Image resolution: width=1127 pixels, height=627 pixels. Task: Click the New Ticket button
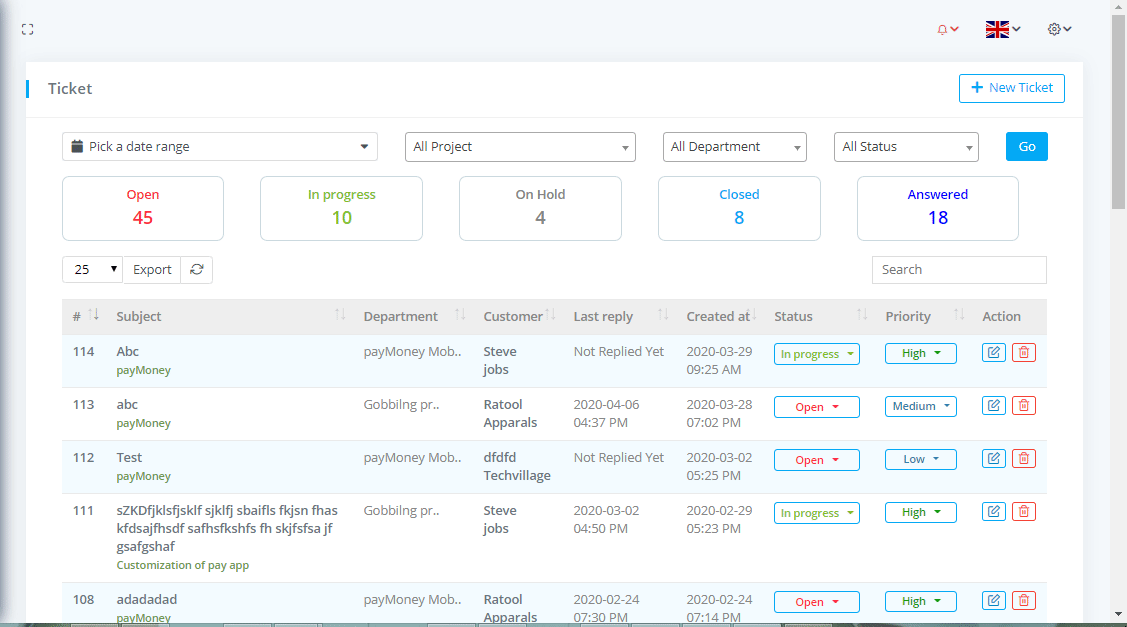[1011, 88]
